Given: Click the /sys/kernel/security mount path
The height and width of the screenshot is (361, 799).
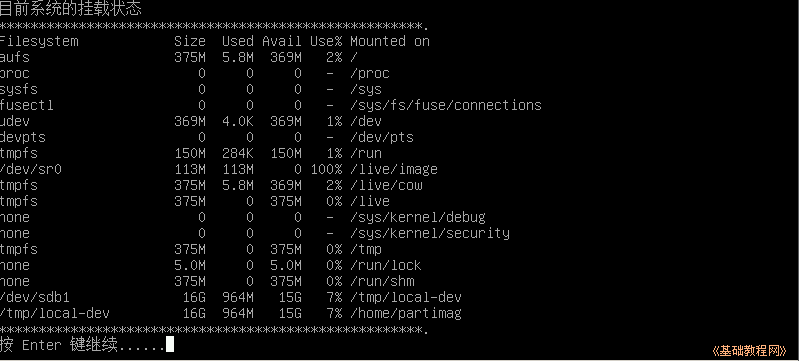Looking at the screenshot, I should click(430, 234).
